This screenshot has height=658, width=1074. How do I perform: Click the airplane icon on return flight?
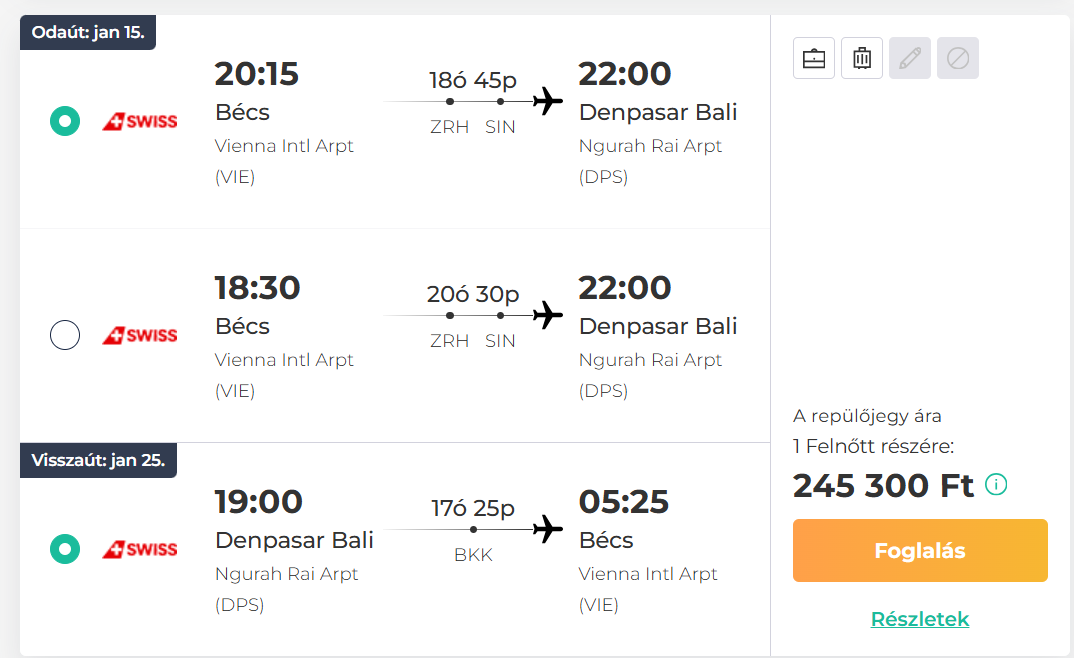(x=548, y=529)
